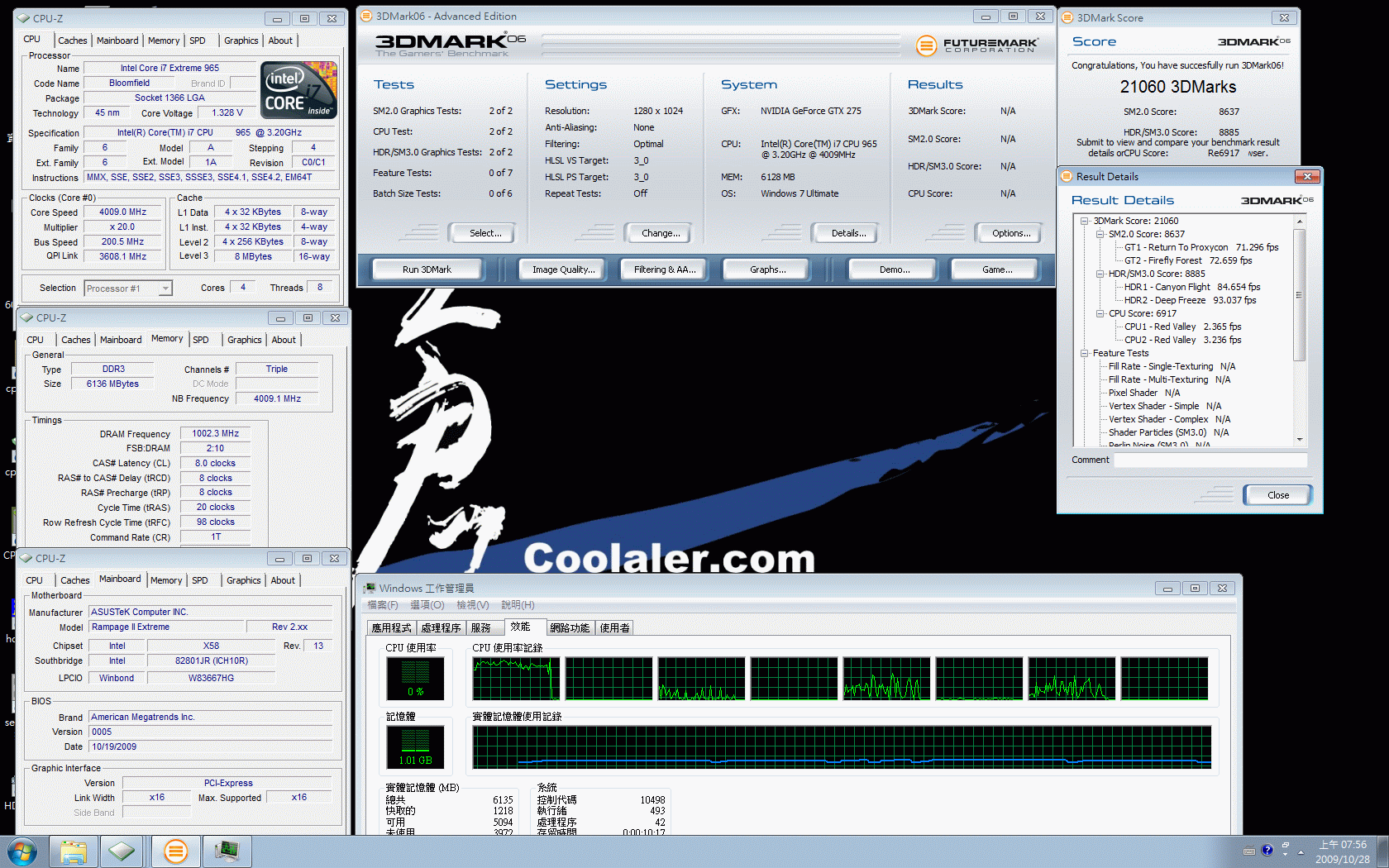Click the Memory CPU-Z window title icon
This screenshot has width=1389, height=868.
(26, 317)
